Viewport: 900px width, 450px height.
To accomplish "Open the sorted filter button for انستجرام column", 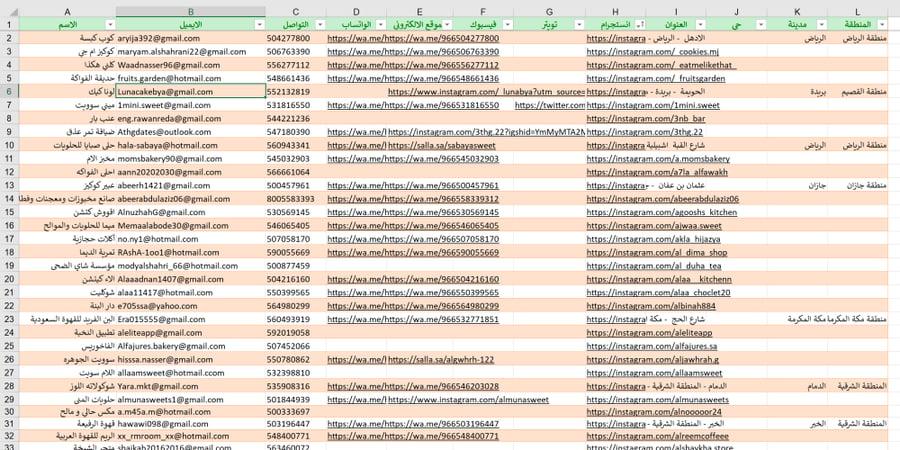I will coord(639,24).
